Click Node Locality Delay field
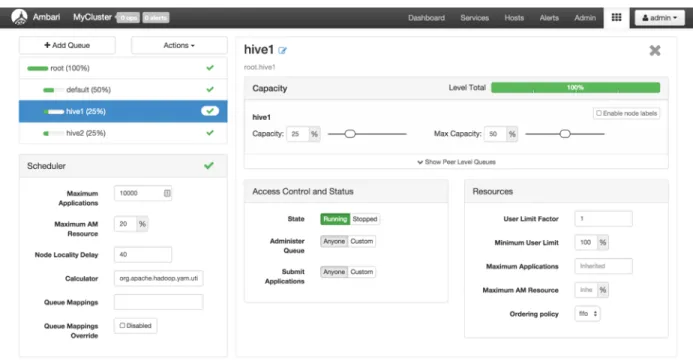693x361 pixels. 143,255
